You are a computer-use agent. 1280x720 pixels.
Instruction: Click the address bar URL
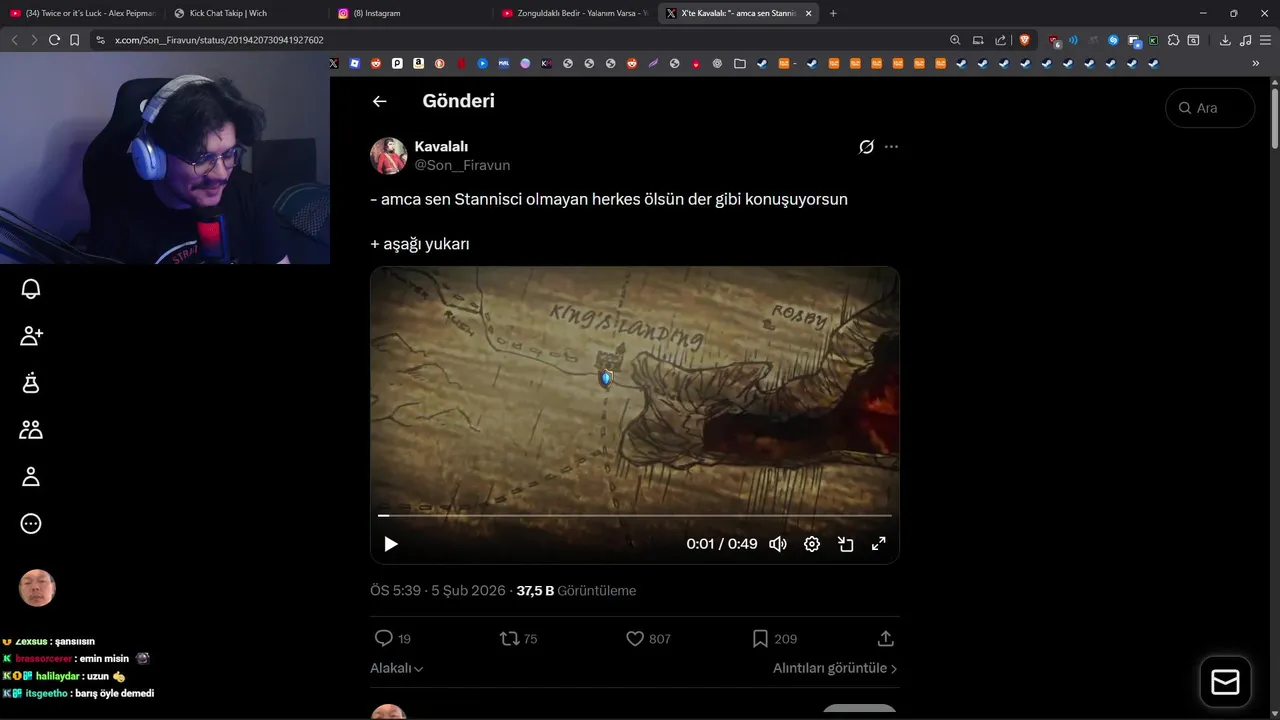(218, 40)
